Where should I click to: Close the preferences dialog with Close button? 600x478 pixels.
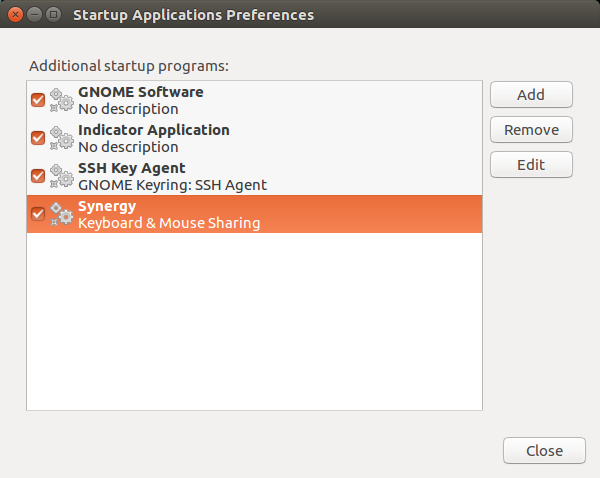pos(544,451)
